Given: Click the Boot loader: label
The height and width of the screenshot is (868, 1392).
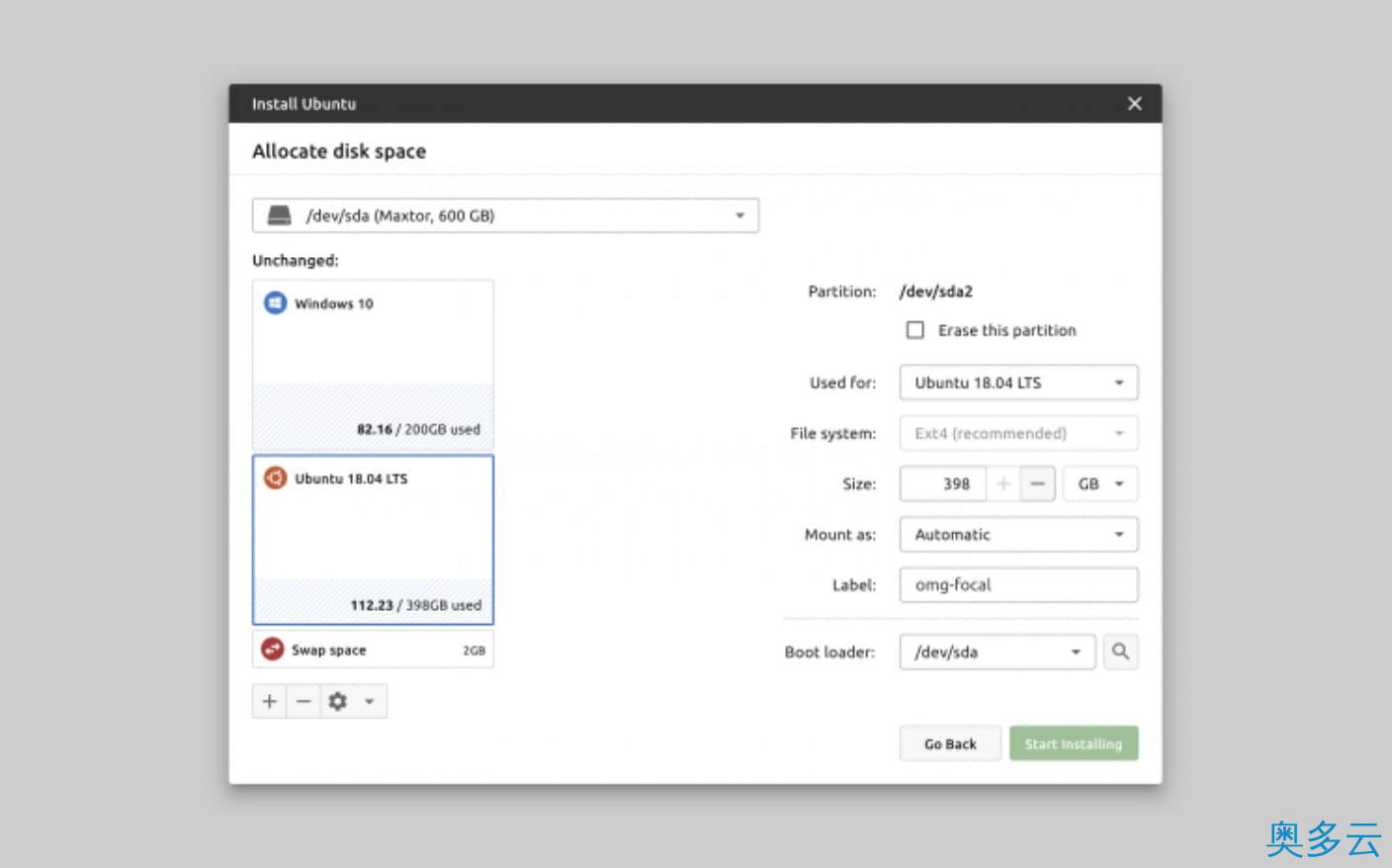Looking at the screenshot, I should pyautogui.click(x=829, y=651).
